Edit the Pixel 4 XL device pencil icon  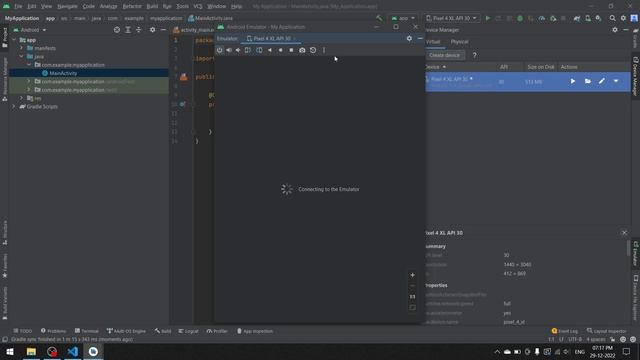[602, 81]
